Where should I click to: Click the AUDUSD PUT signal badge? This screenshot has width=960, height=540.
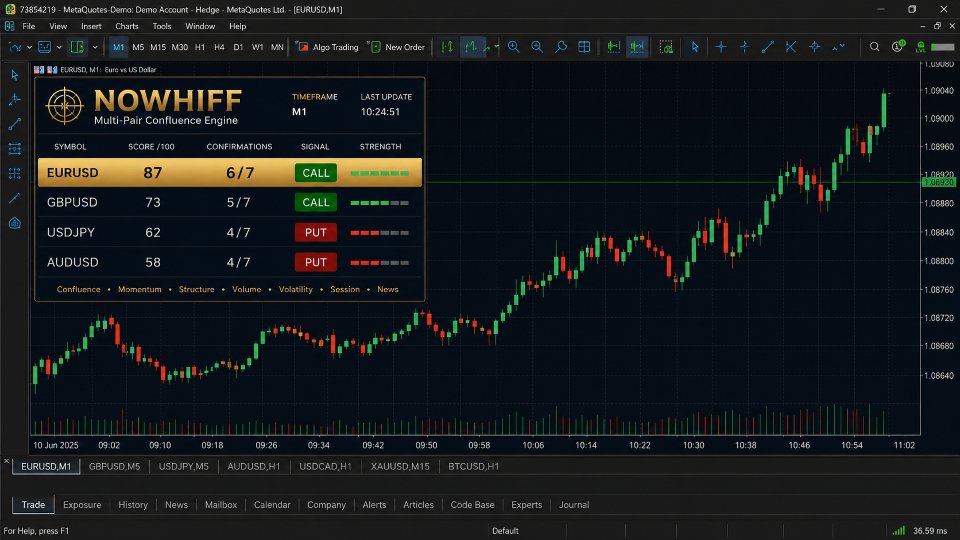(x=316, y=262)
